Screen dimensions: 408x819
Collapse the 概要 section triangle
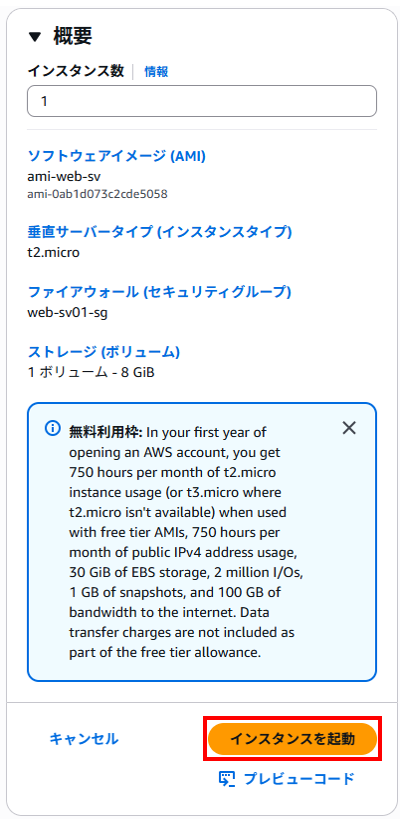[35, 37]
